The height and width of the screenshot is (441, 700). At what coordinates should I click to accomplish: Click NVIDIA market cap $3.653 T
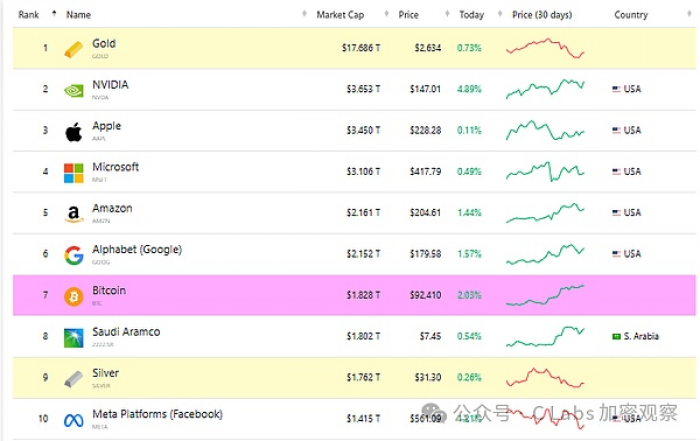(x=363, y=89)
